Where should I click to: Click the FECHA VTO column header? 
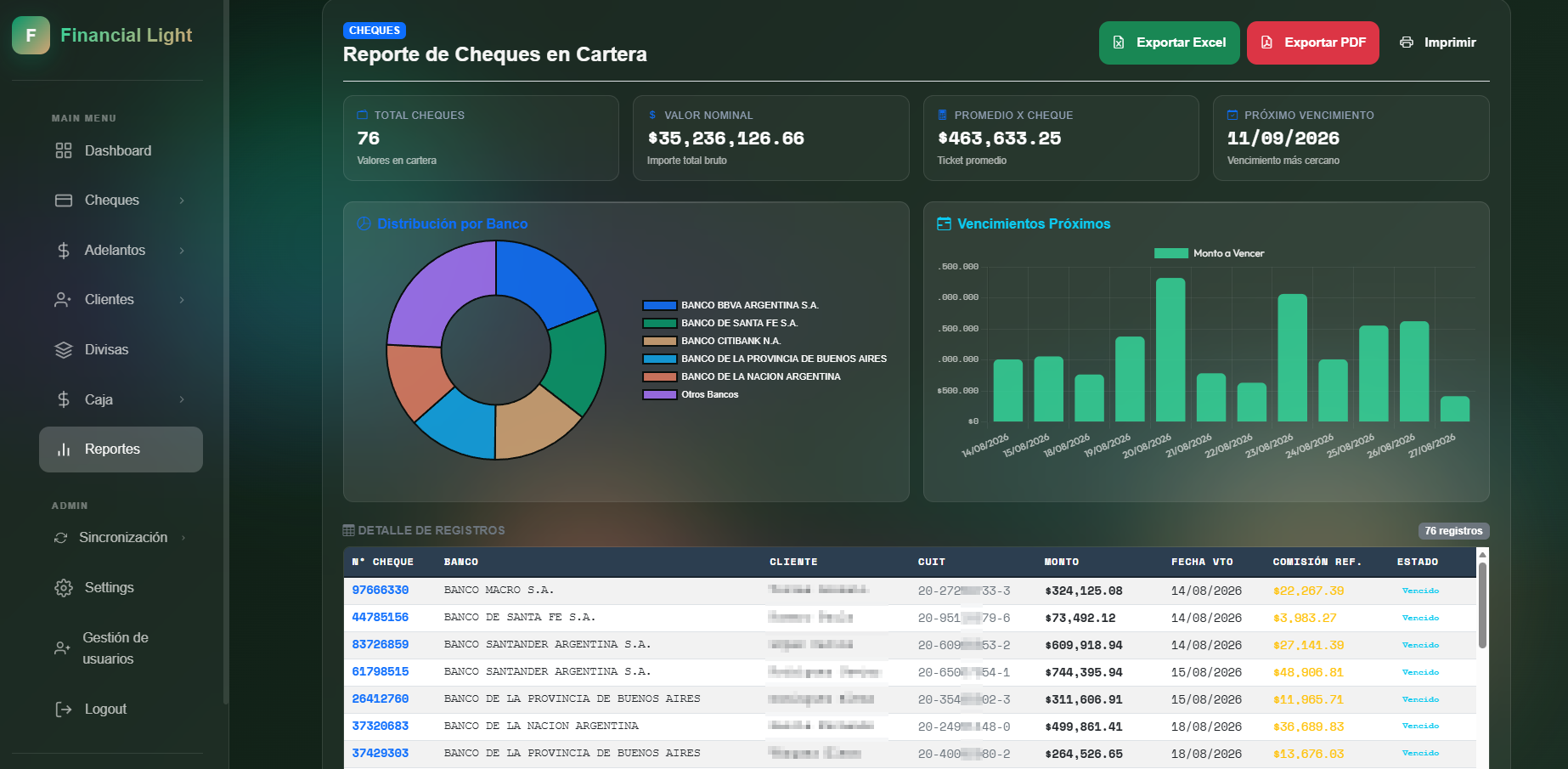coord(1202,563)
